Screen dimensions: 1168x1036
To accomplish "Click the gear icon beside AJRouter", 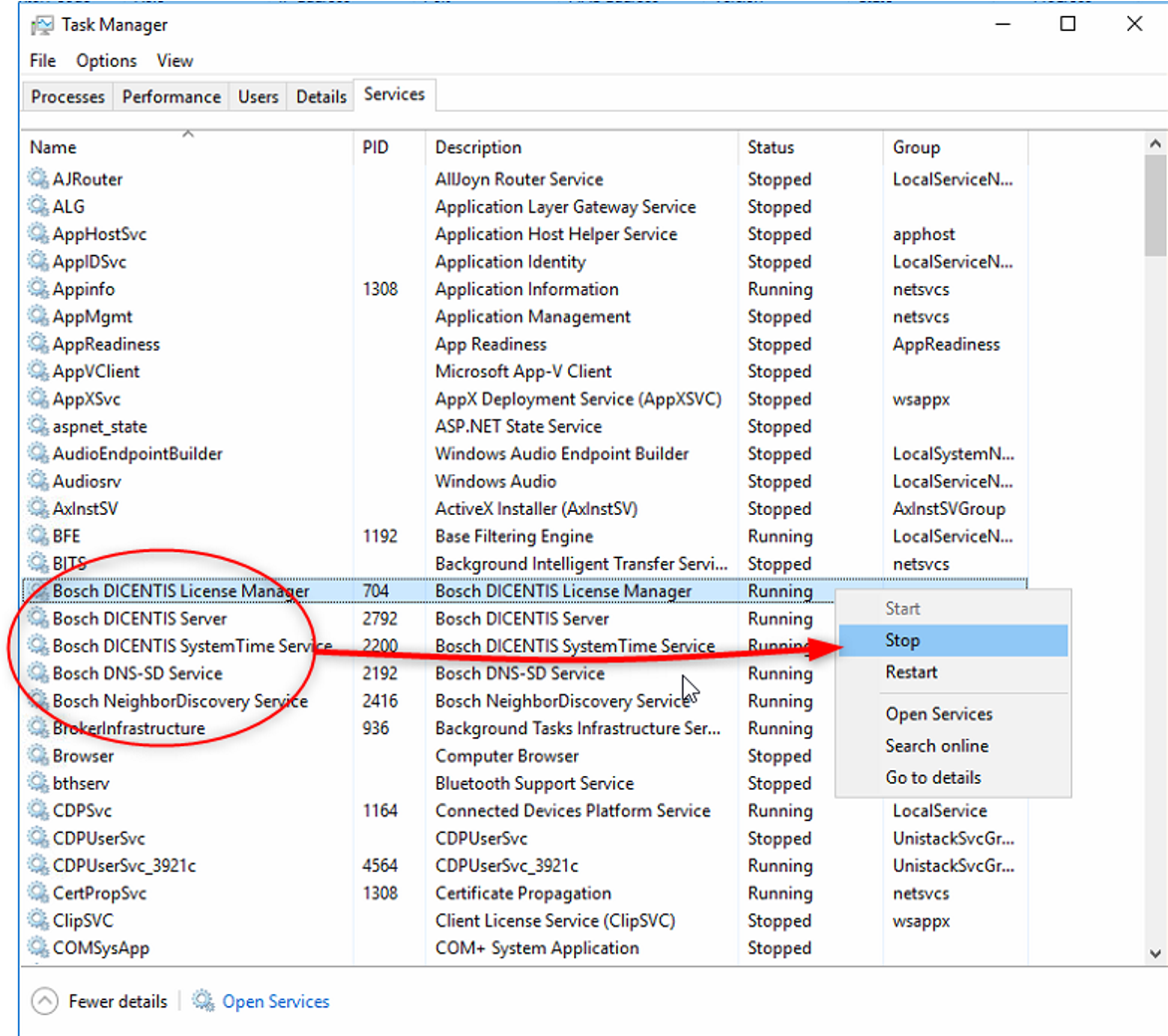I will coord(39,179).
